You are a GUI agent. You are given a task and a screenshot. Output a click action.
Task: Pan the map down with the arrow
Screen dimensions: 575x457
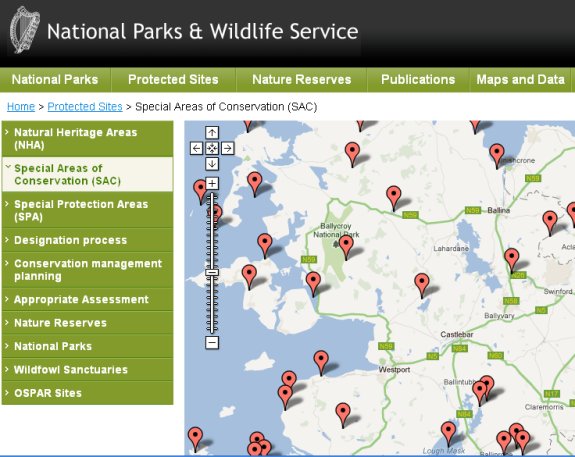point(212,164)
